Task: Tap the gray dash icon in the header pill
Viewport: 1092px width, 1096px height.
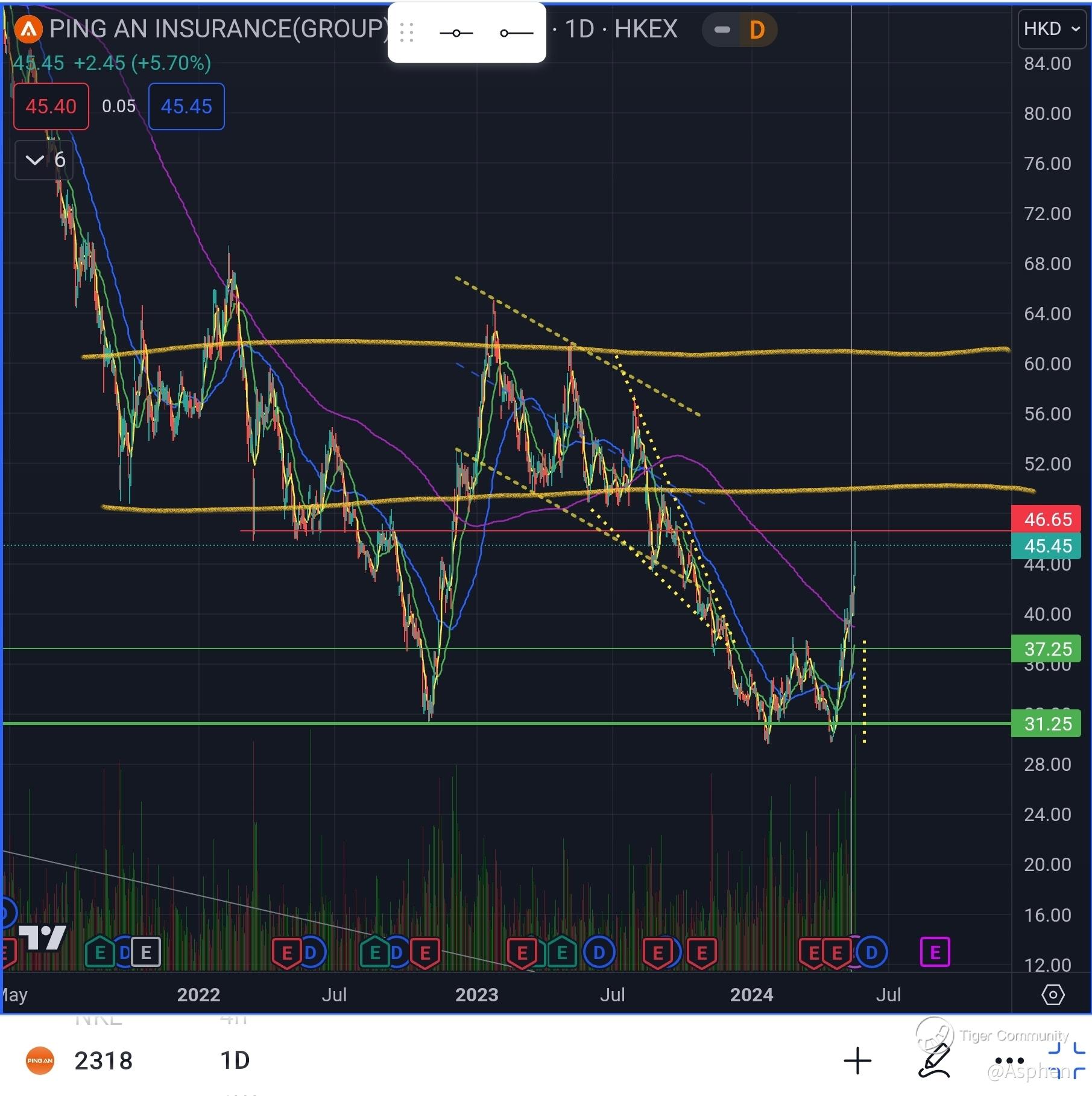Action: (x=722, y=30)
